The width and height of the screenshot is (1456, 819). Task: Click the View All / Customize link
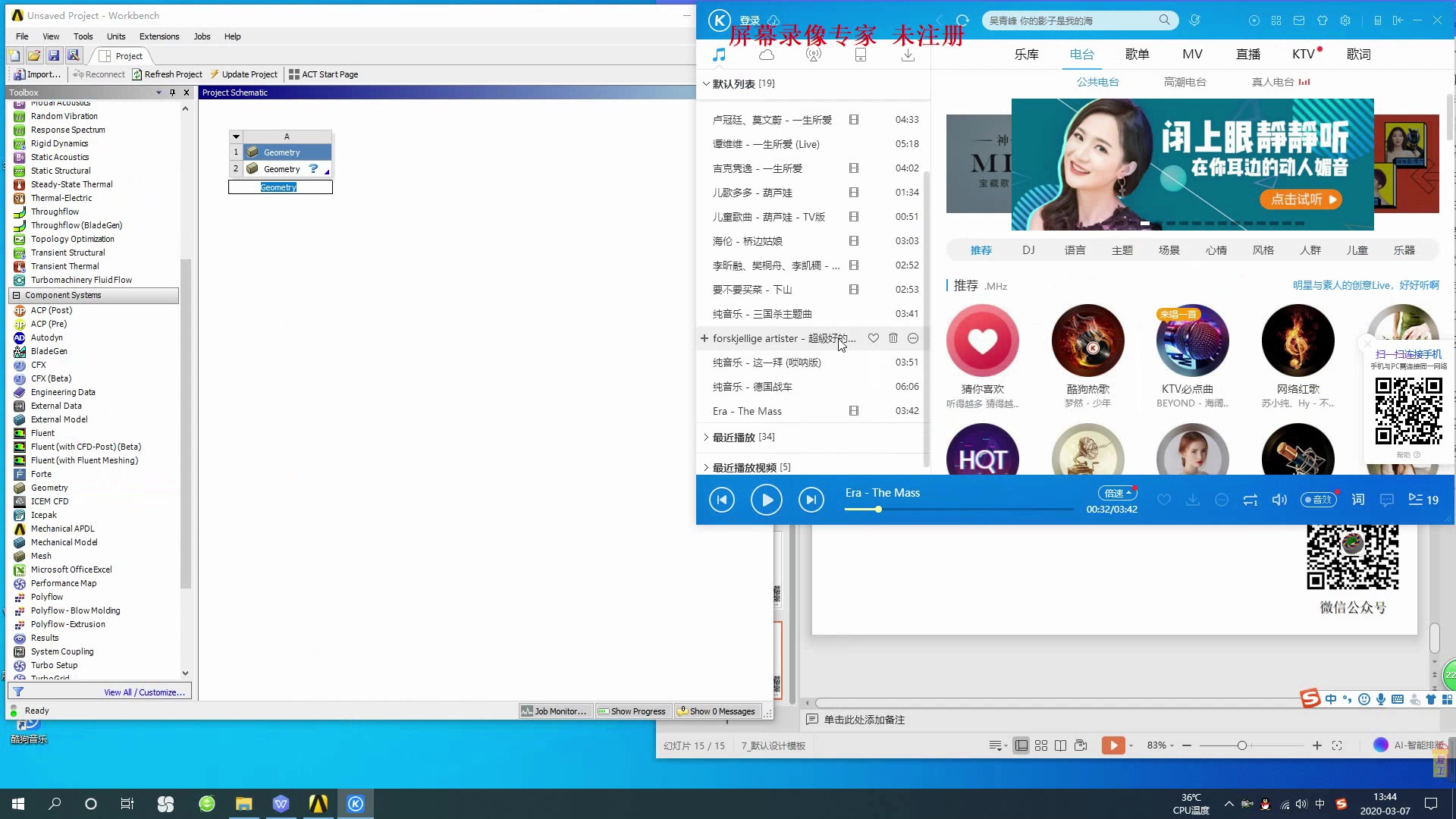click(144, 692)
